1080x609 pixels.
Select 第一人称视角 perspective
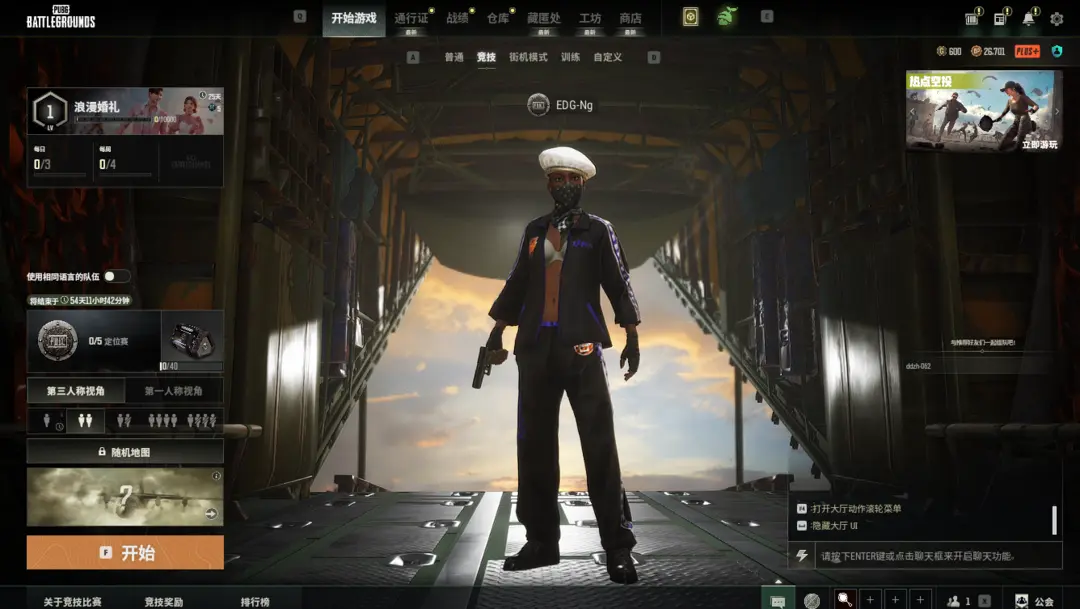tap(174, 391)
